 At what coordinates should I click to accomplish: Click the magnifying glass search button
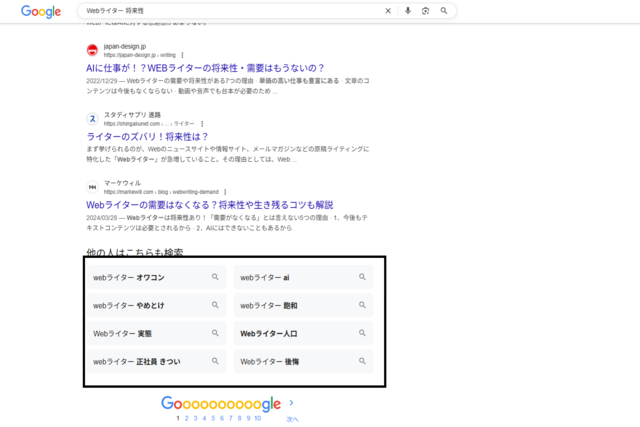pos(444,11)
